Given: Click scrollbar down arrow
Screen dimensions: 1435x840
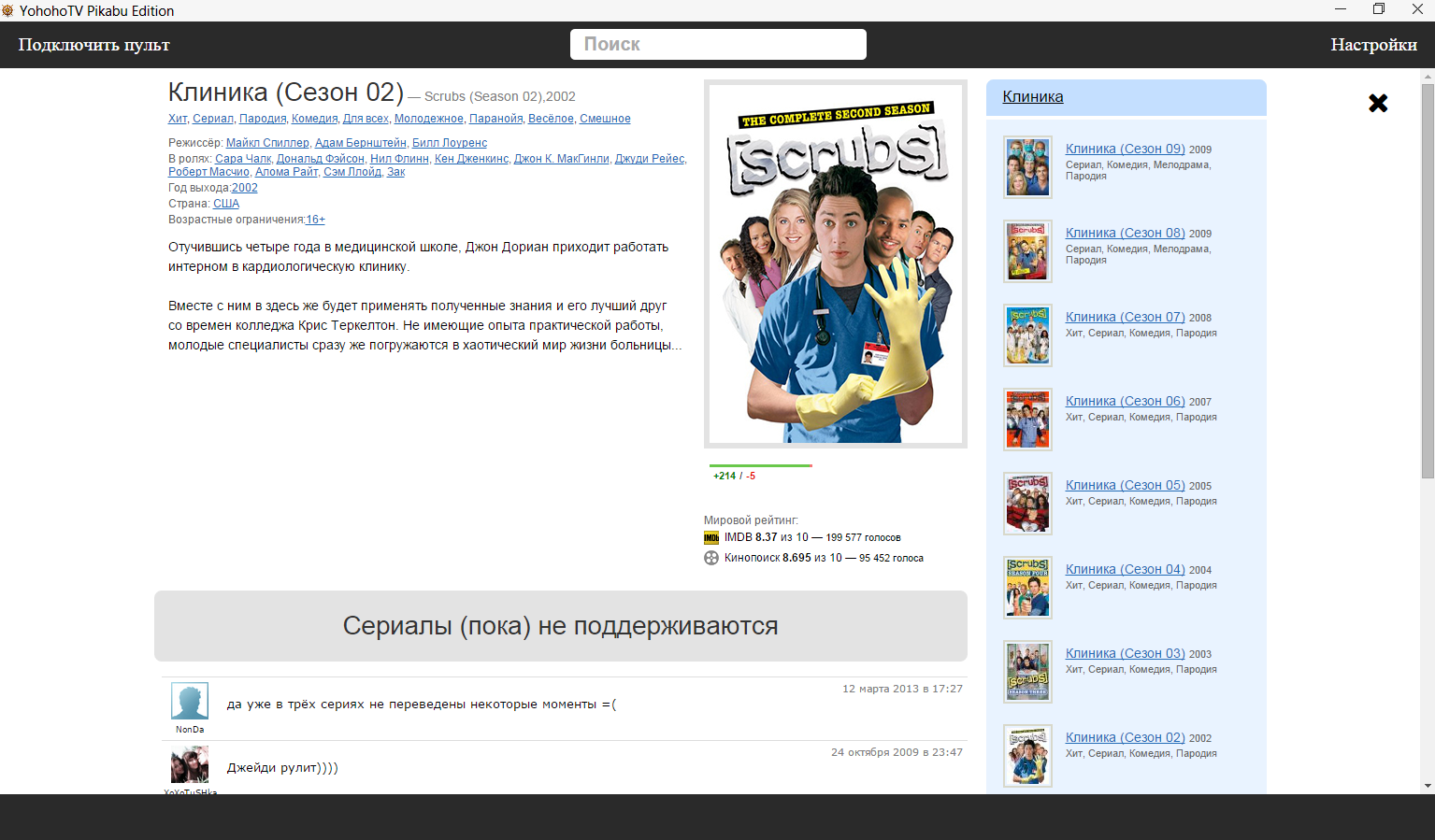Looking at the screenshot, I should 1428,787.
